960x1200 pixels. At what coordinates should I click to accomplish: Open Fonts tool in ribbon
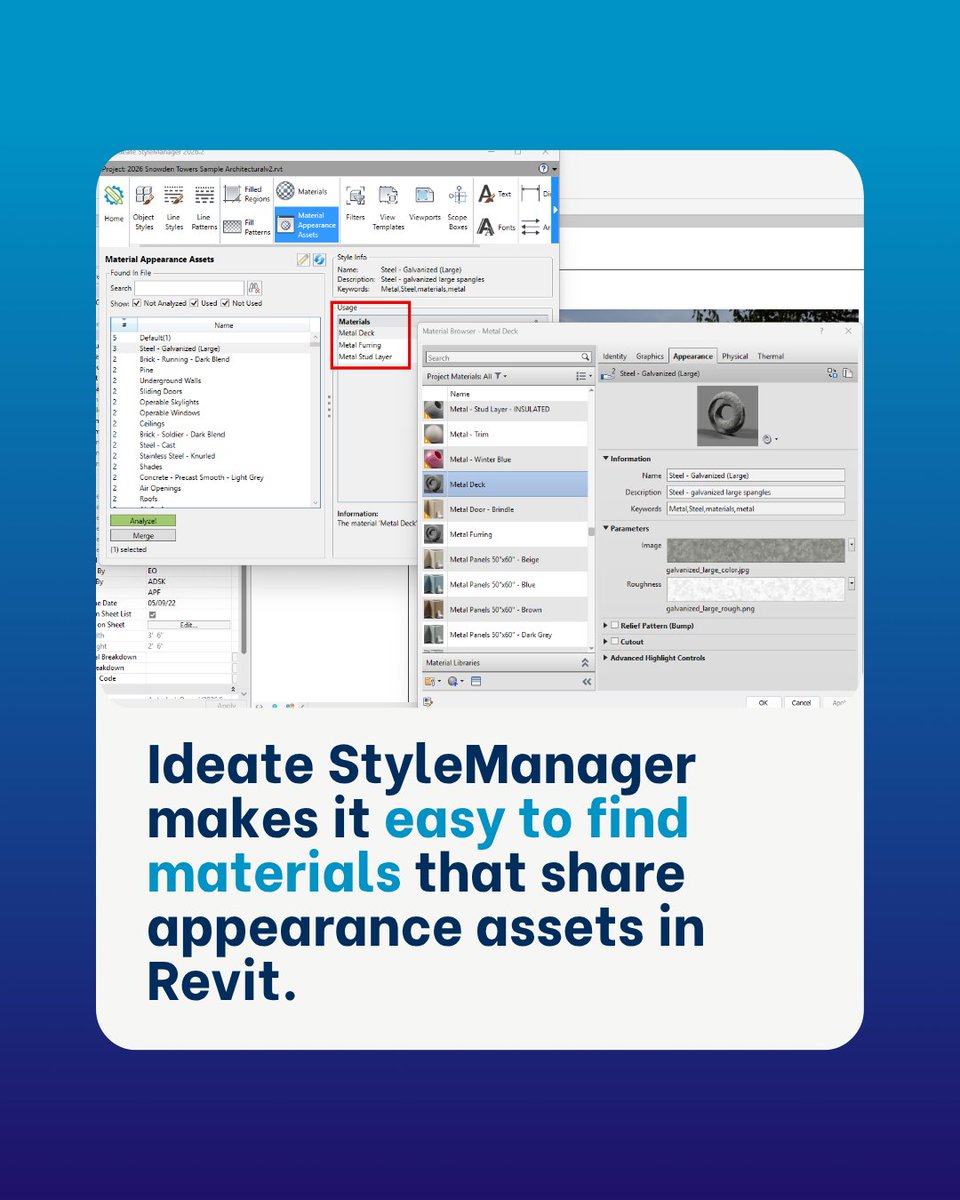[496, 227]
